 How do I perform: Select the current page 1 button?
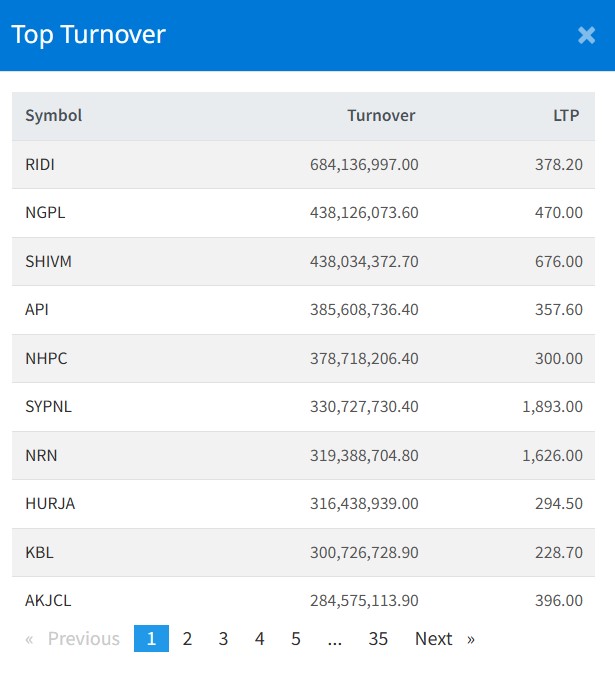pyautogui.click(x=151, y=639)
